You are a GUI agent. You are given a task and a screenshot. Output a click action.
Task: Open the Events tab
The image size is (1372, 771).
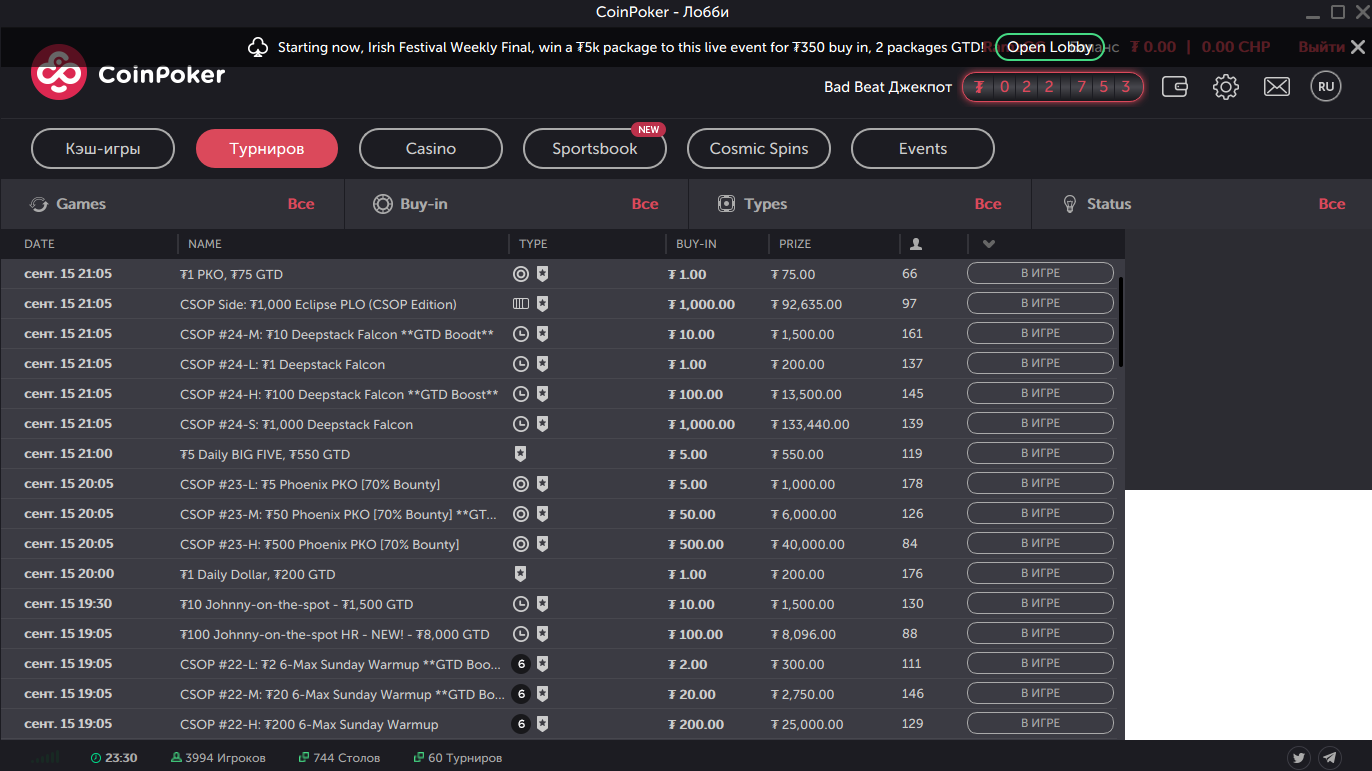[x=923, y=149]
